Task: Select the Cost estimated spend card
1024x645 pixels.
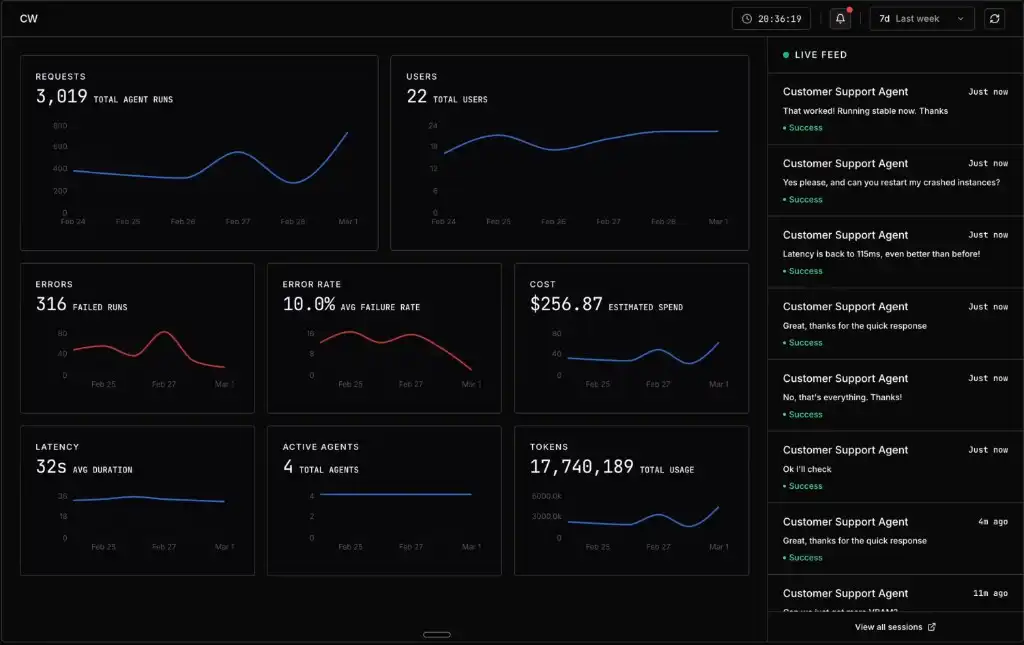Action: click(x=631, y=337)
